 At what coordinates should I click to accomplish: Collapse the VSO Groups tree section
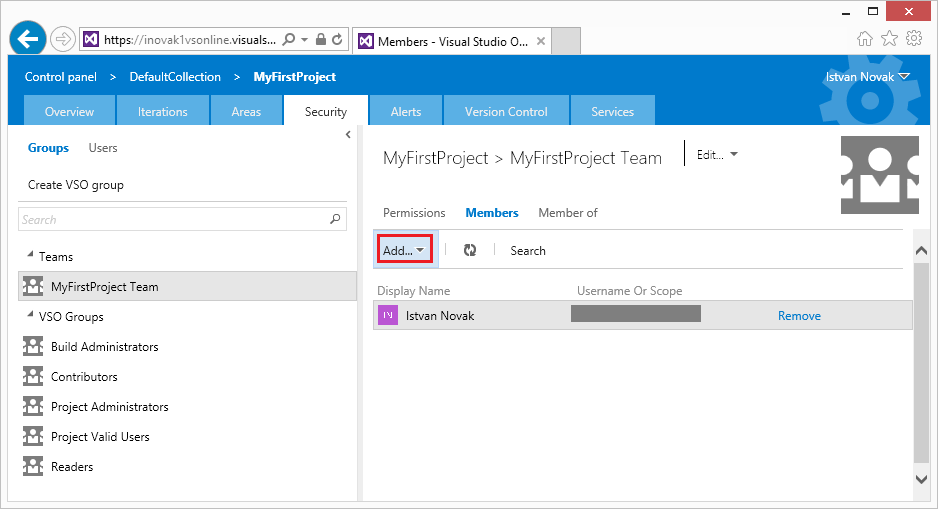(30, 315)
